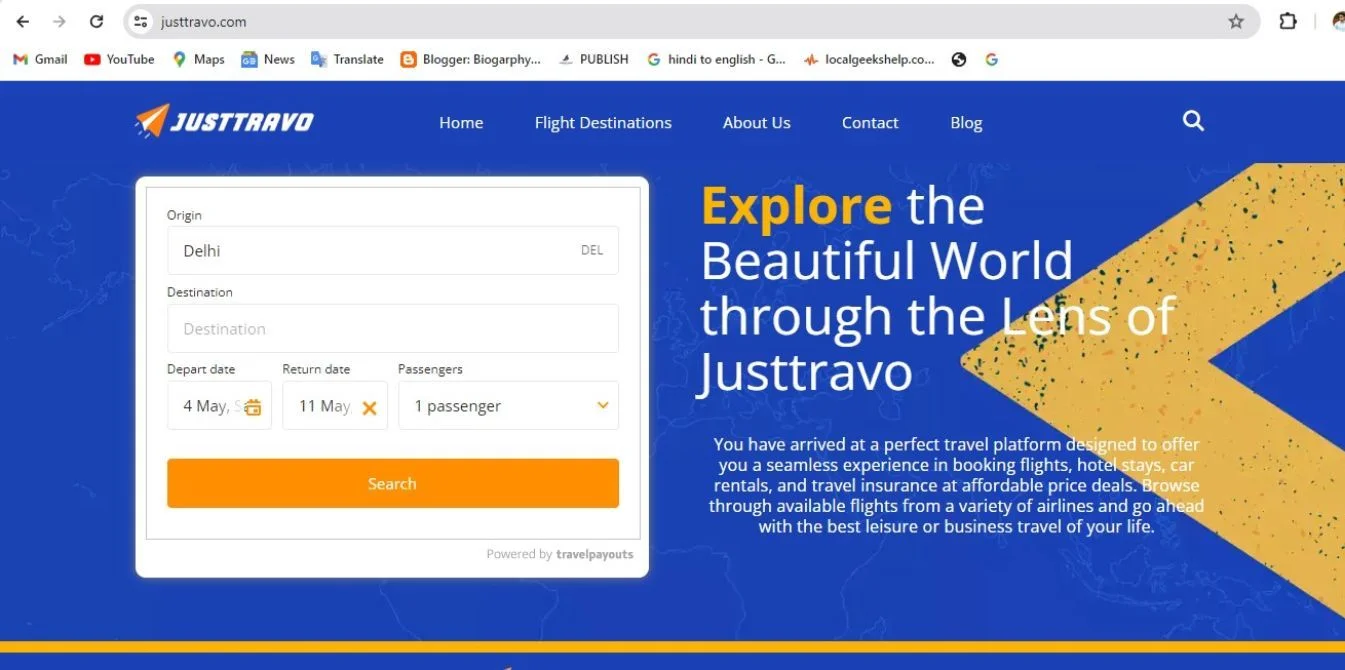Open the YouTube bookmark
1345x670 pixels.
coord(119,59)
